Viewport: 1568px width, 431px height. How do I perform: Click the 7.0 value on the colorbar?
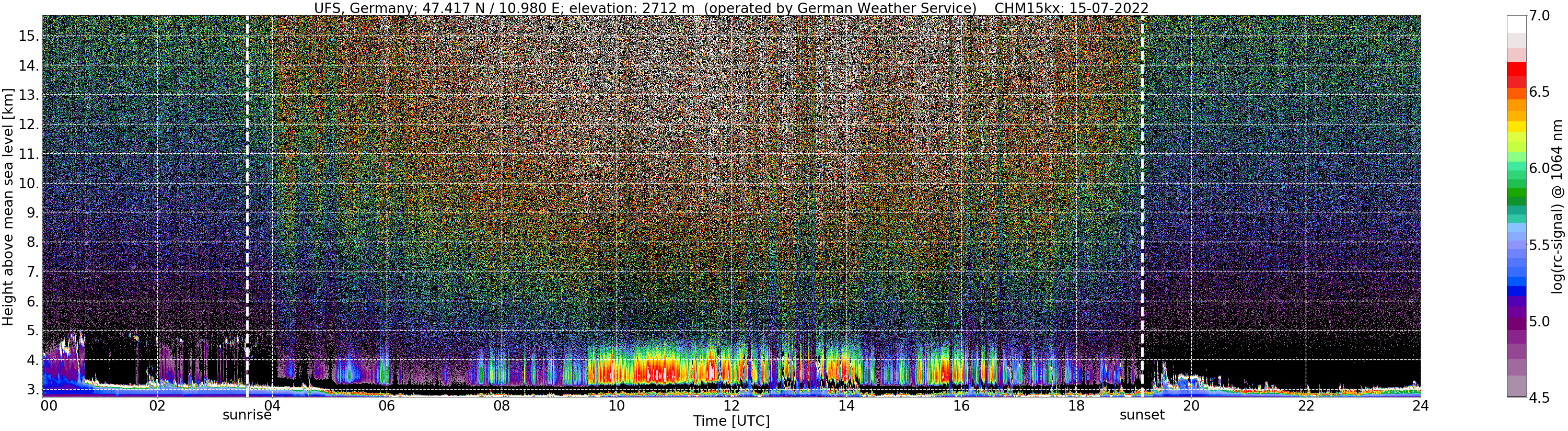click(1540, 16)
